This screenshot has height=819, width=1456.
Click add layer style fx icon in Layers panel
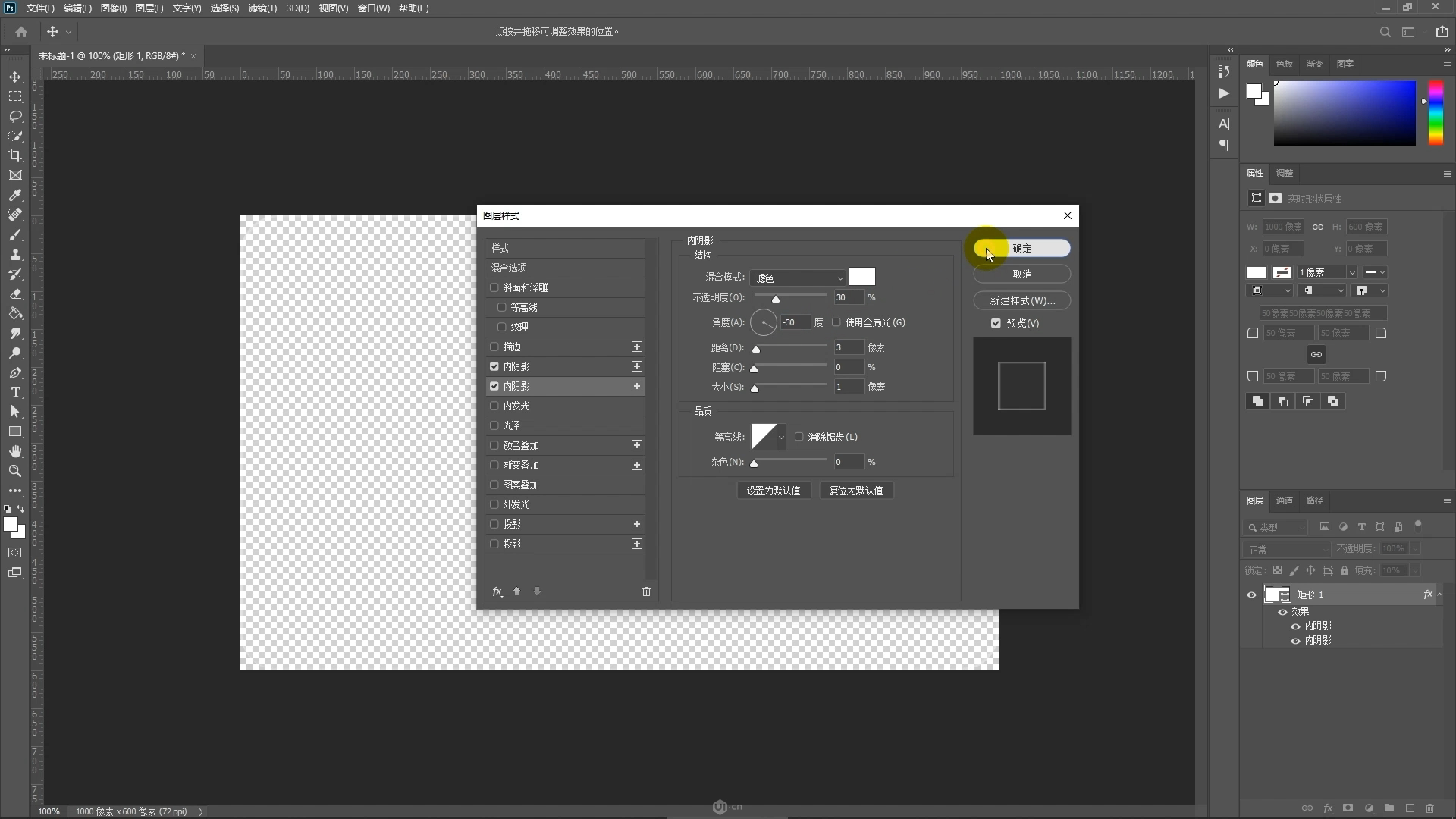coord(1328,808)
